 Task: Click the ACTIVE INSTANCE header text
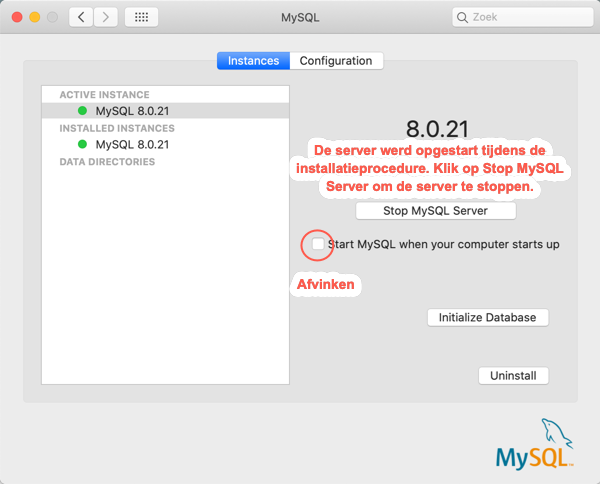click(x=104, y=95)
